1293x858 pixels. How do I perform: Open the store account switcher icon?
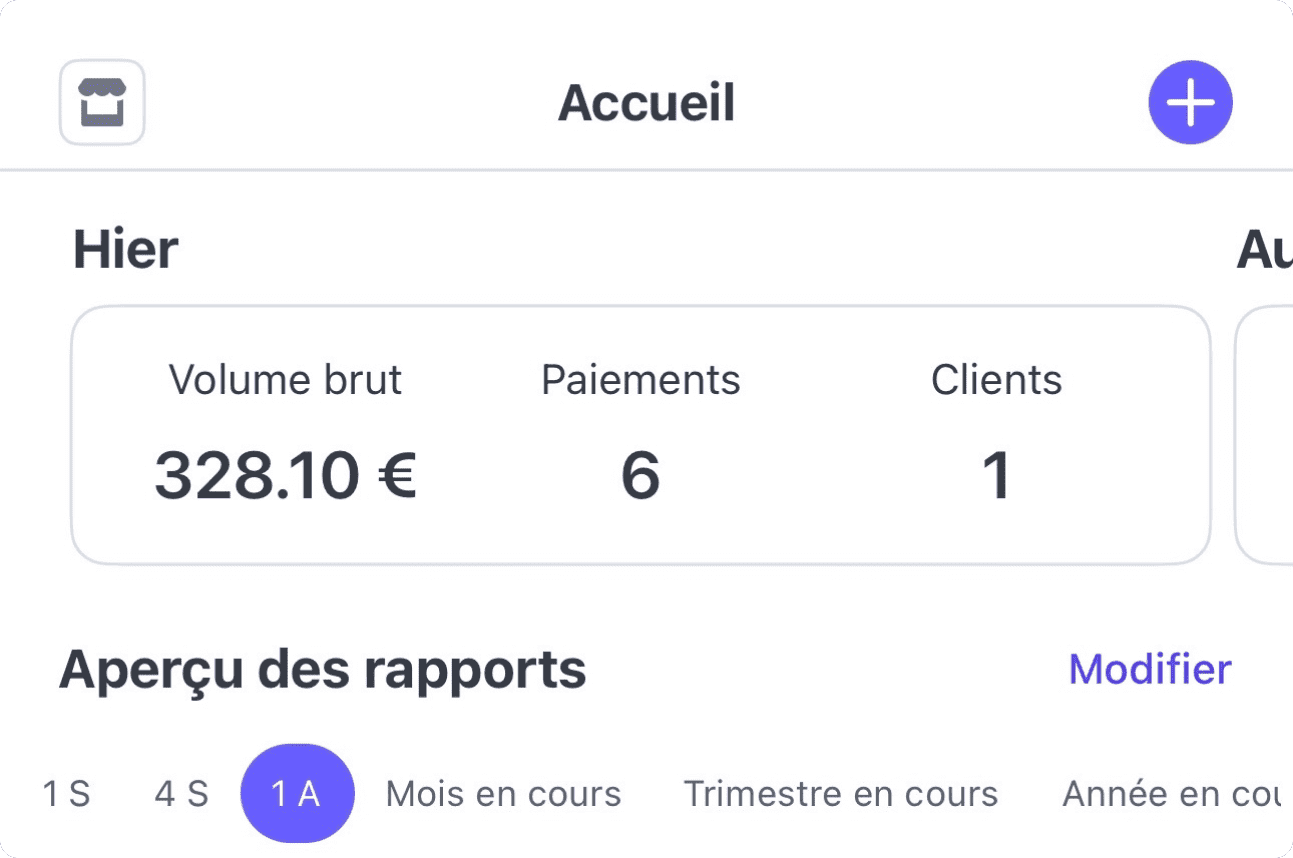pos(102,102)
